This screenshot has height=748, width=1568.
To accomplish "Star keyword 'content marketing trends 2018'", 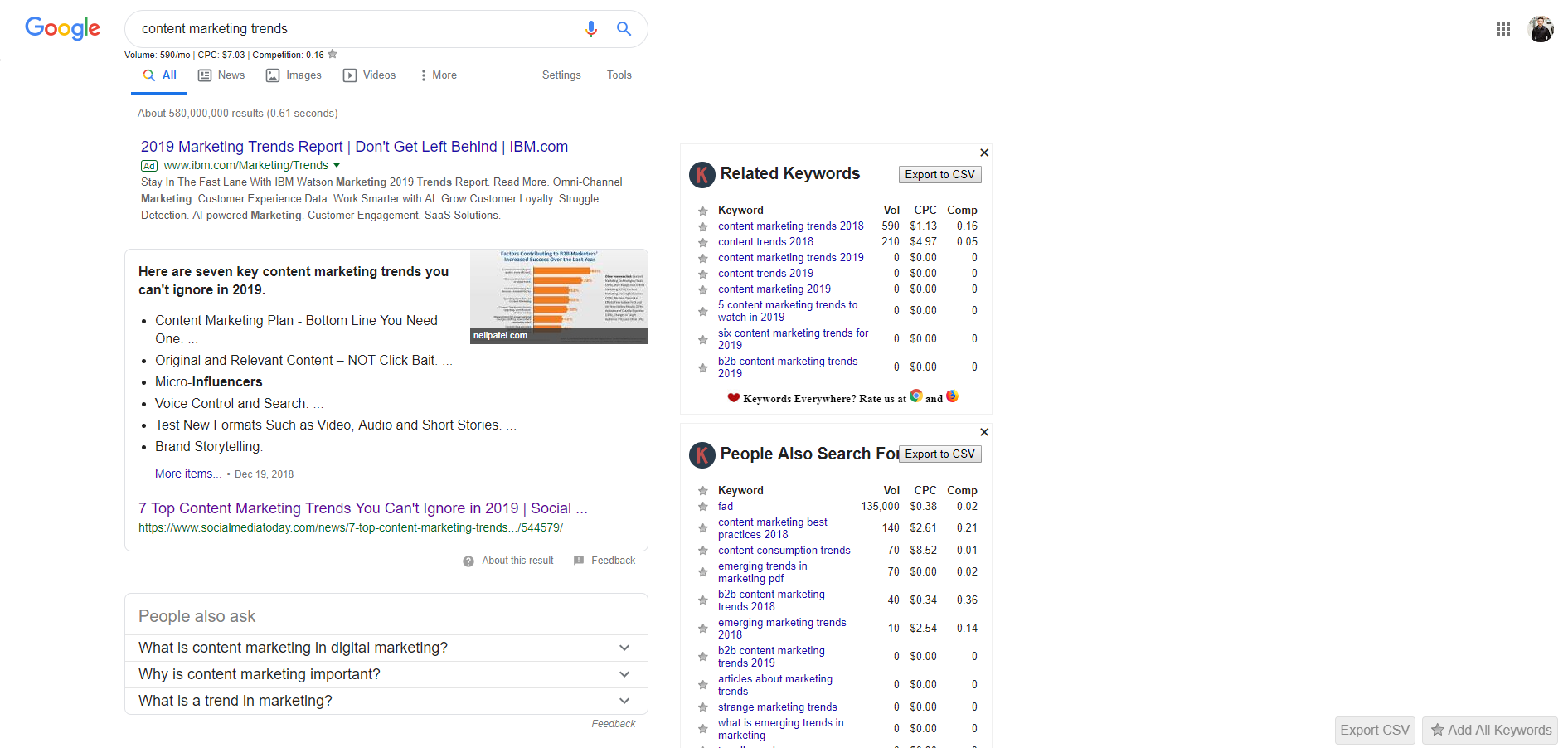I will pos(703,227).
